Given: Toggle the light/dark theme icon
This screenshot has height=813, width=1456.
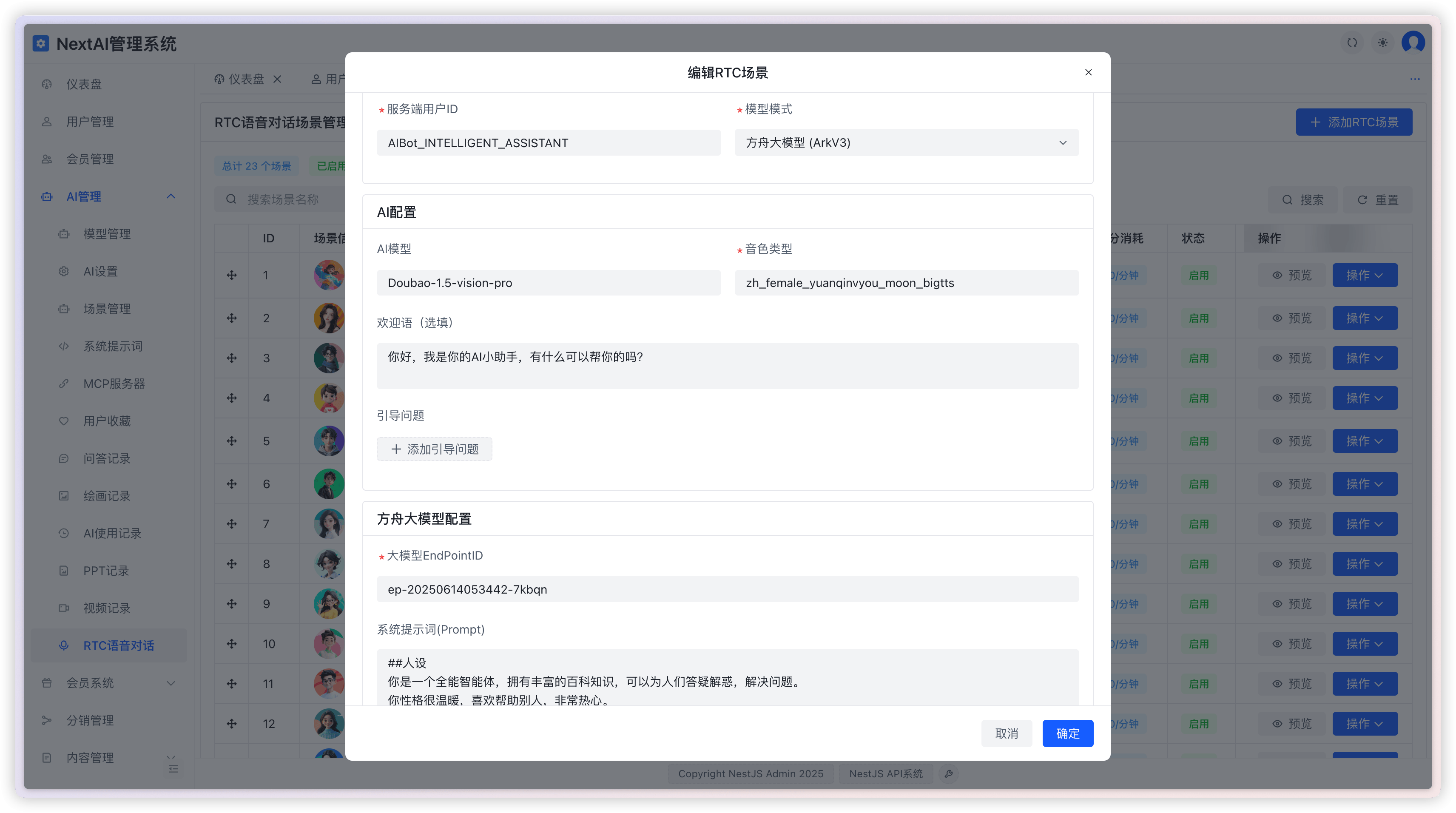Looking at the screenshot, I should 1382,43.
